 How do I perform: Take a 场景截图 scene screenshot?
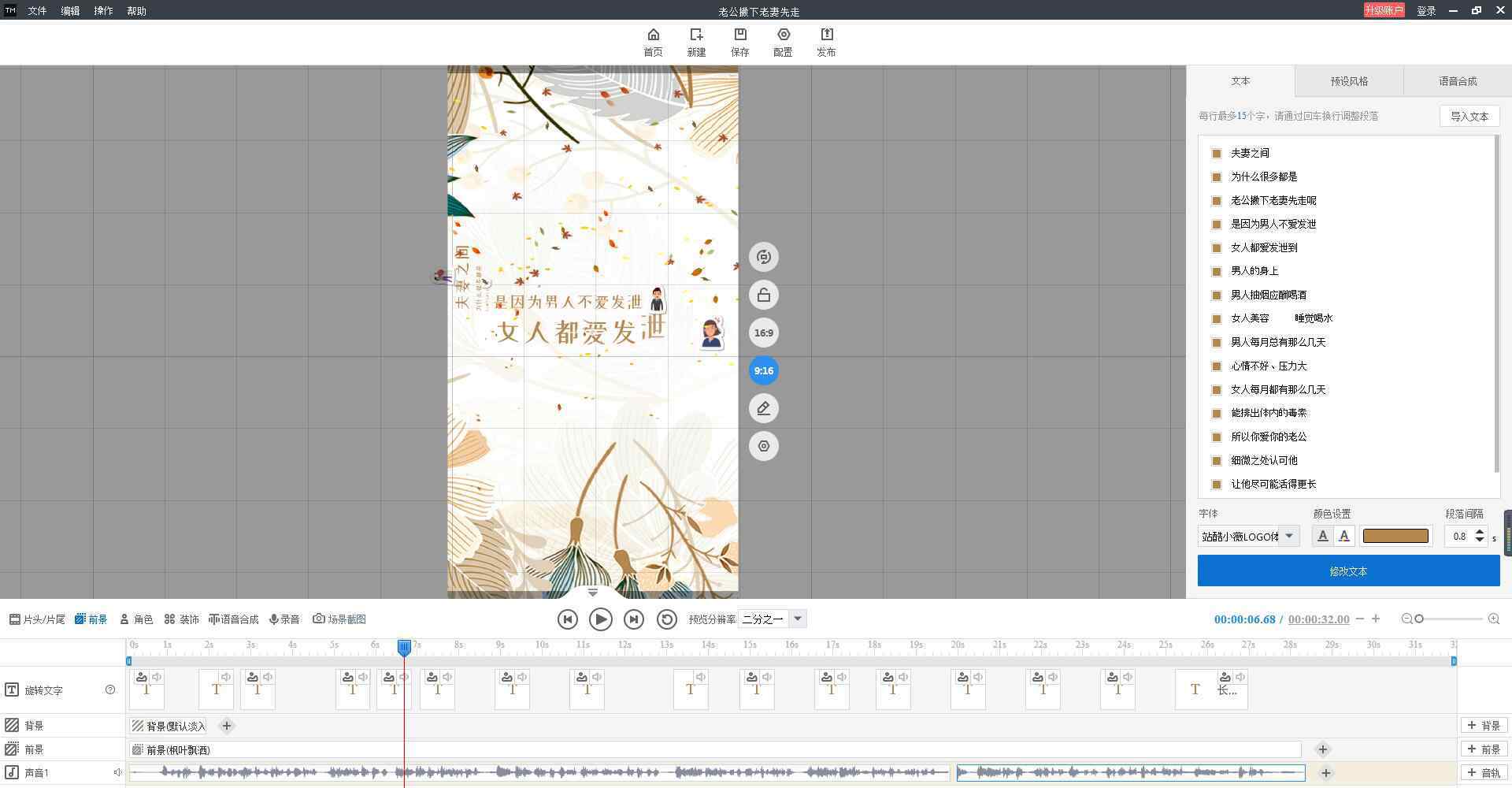pos(339,619)
